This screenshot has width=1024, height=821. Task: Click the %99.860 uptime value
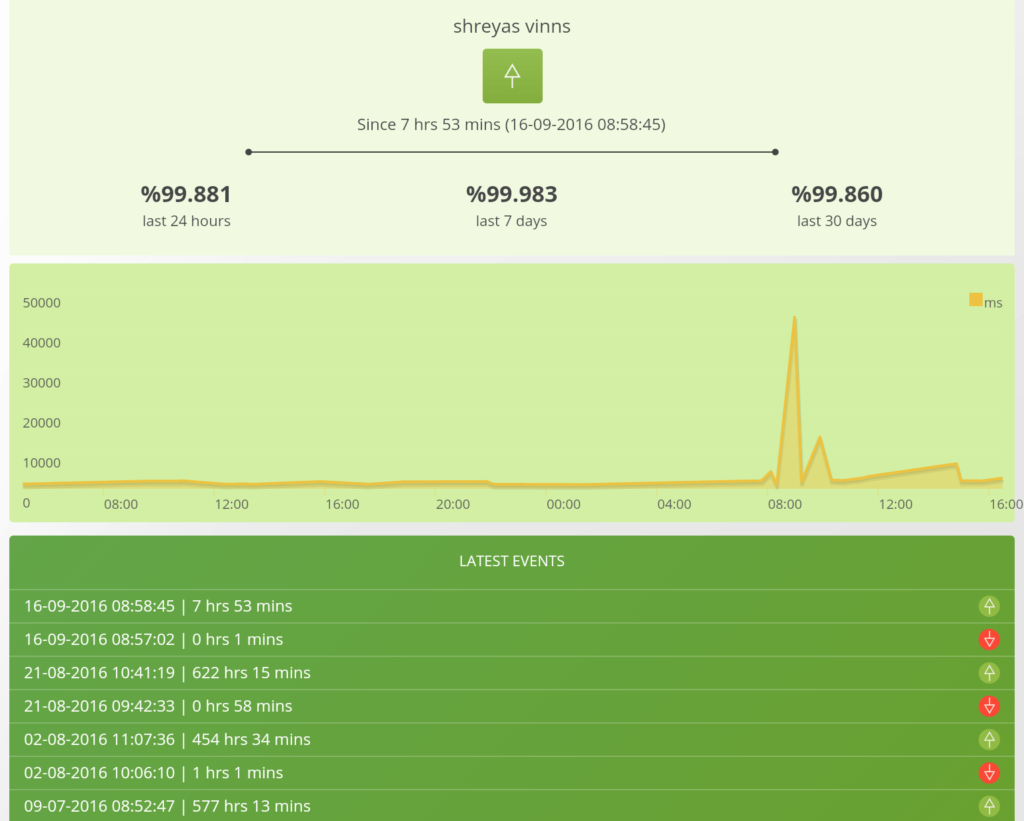837,194
